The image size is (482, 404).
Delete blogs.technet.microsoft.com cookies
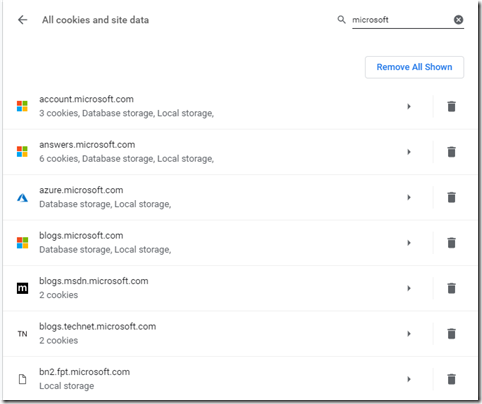[451, 334]
